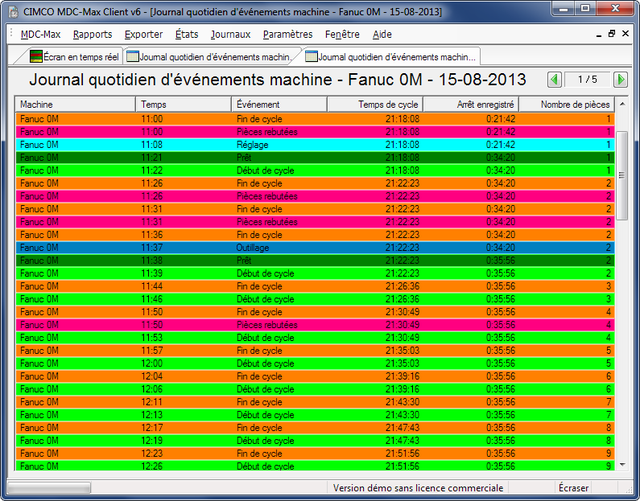Select the Pièces rebutées row at 11:26
This screenshot has height=501, width=640.
point(315,196)
